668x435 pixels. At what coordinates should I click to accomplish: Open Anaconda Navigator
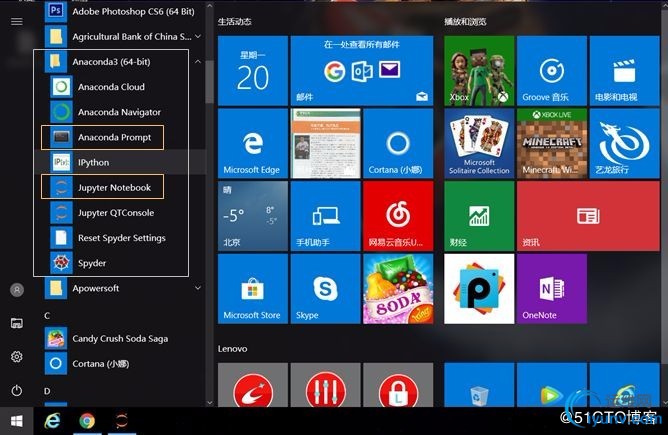tap(118, 112)
